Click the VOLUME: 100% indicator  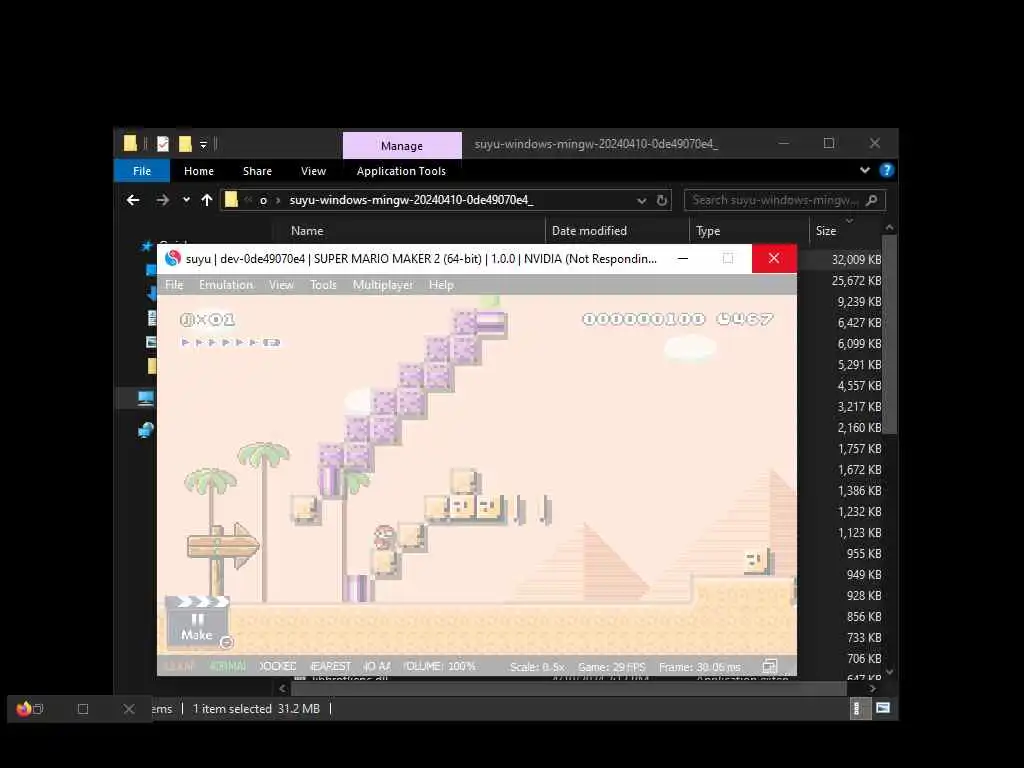440,666
